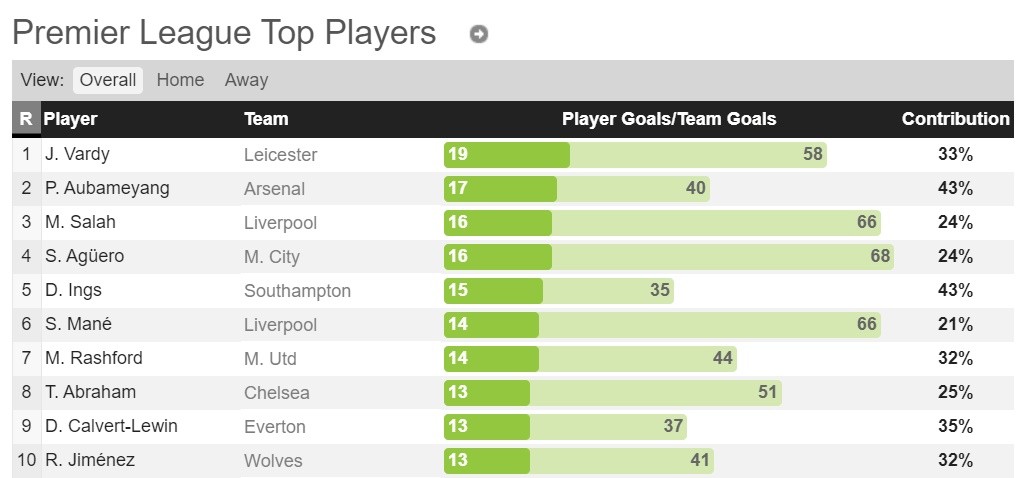Viewport: 1018px width, 478px height.
Task: Click the arrow icon beside the title
Action: (479, 35)
